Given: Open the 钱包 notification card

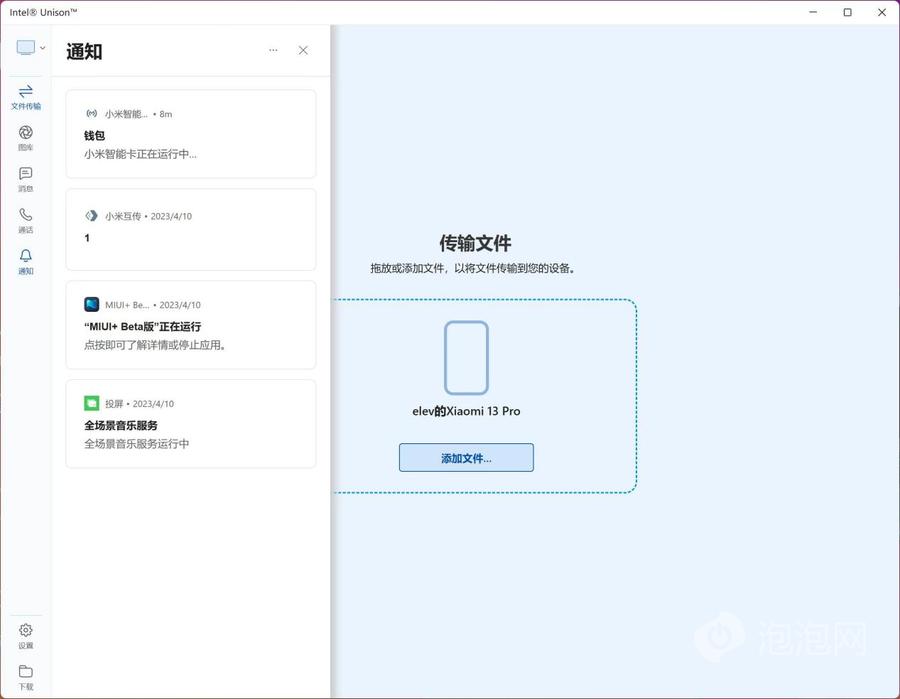Looking at the screenshot, I should click(x=190, y=134).
